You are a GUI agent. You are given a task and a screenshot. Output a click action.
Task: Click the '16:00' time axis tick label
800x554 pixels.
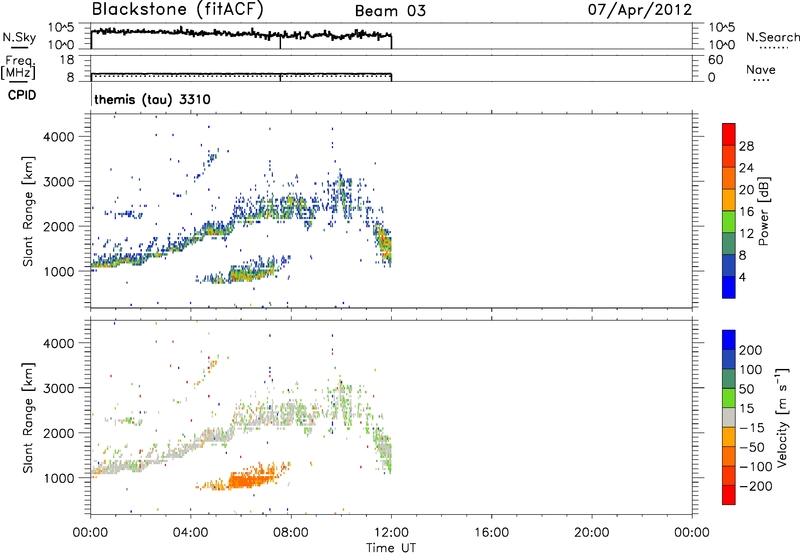point(491,533)
